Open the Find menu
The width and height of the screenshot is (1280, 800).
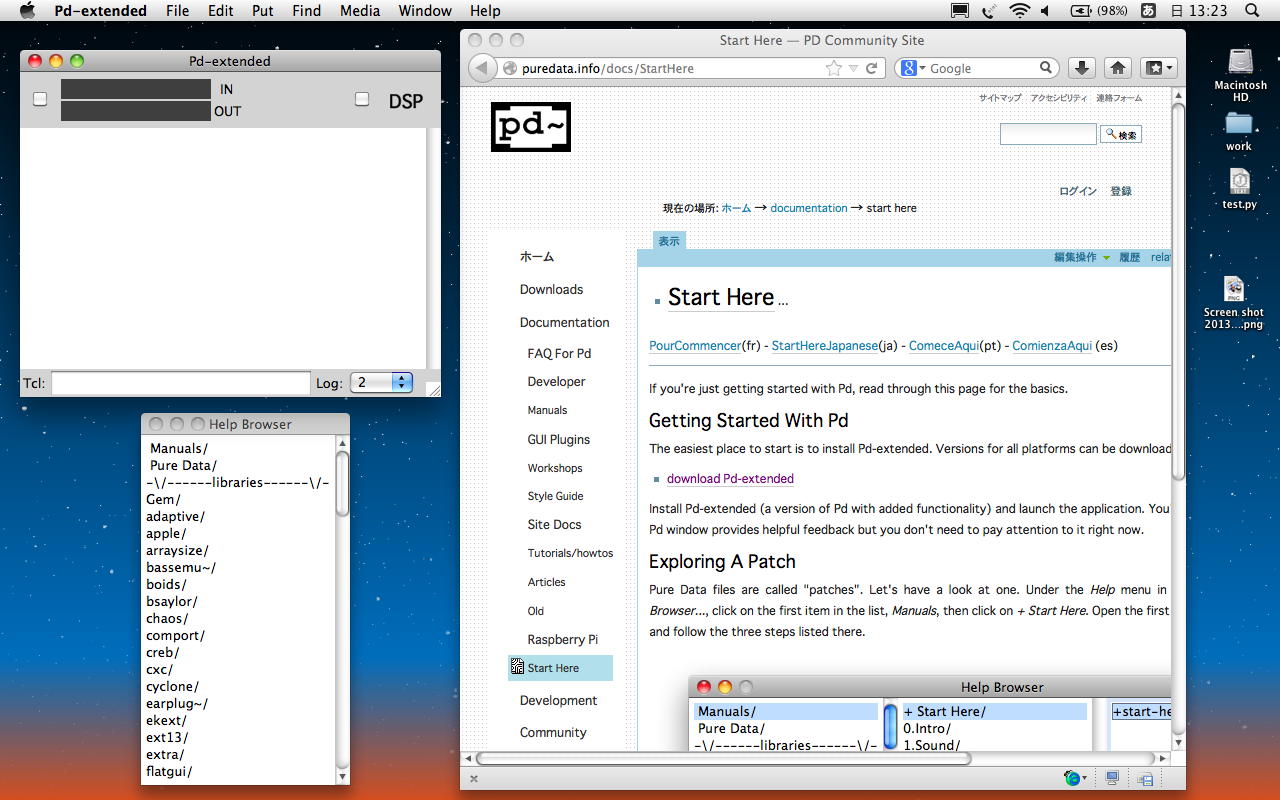(x=306, y=11)
